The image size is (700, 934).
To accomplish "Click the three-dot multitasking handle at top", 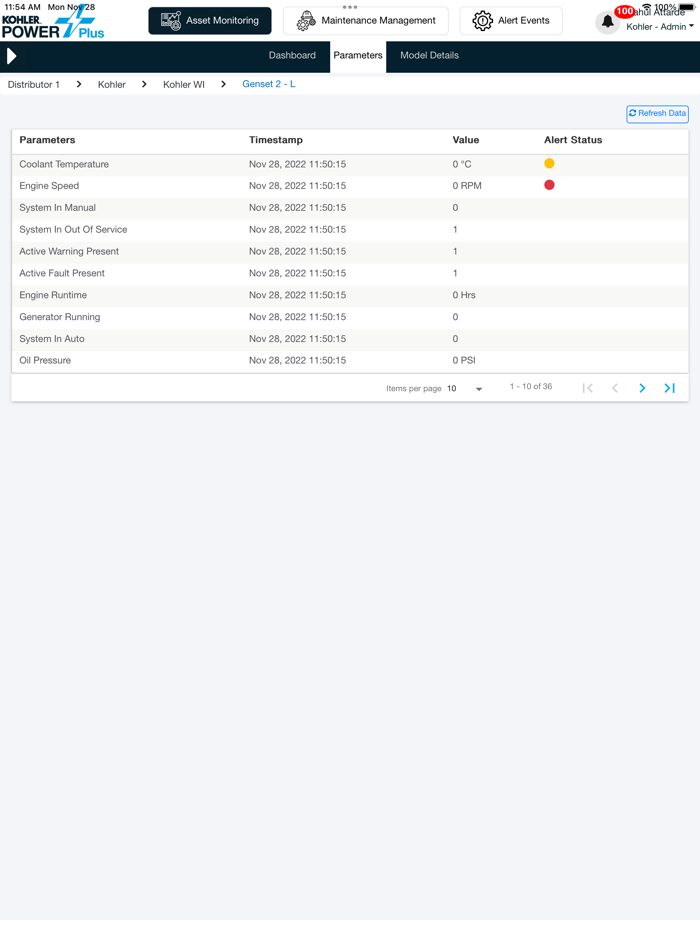I will click(x=350, y=7).
